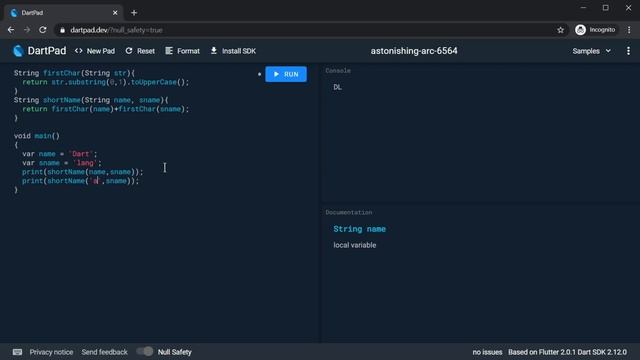Click the return firstChar(name)+firstChar(sname) line
Screen dimensions: 640x360
[x=106, y=109]
